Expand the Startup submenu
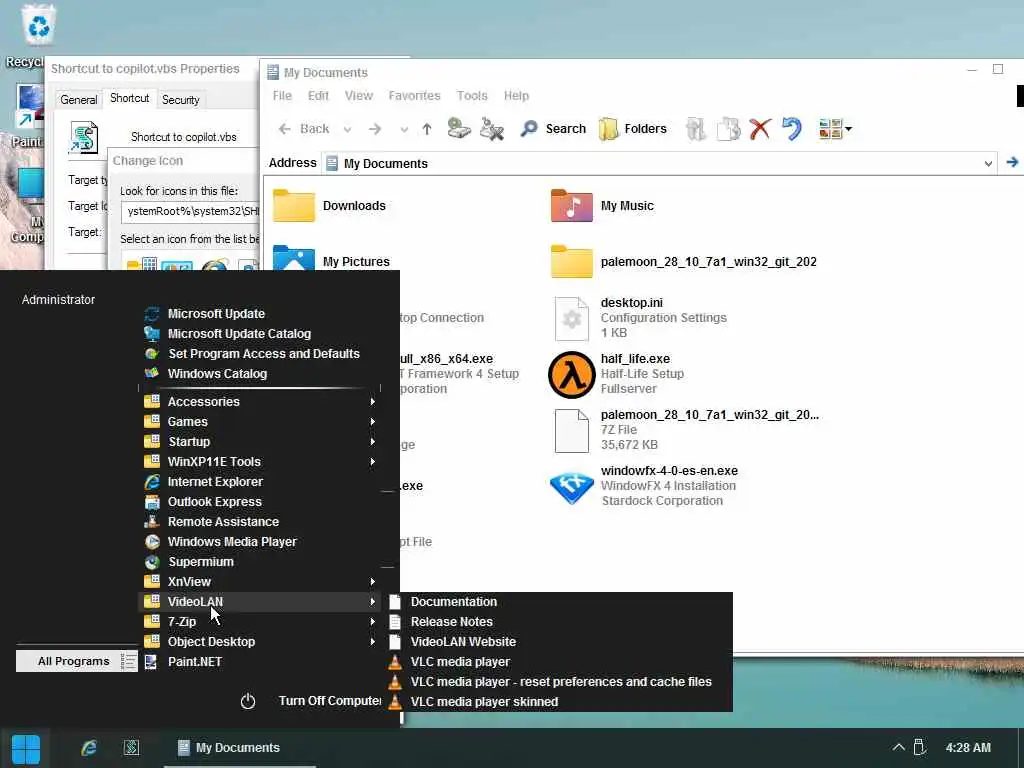 coord(260,441)
